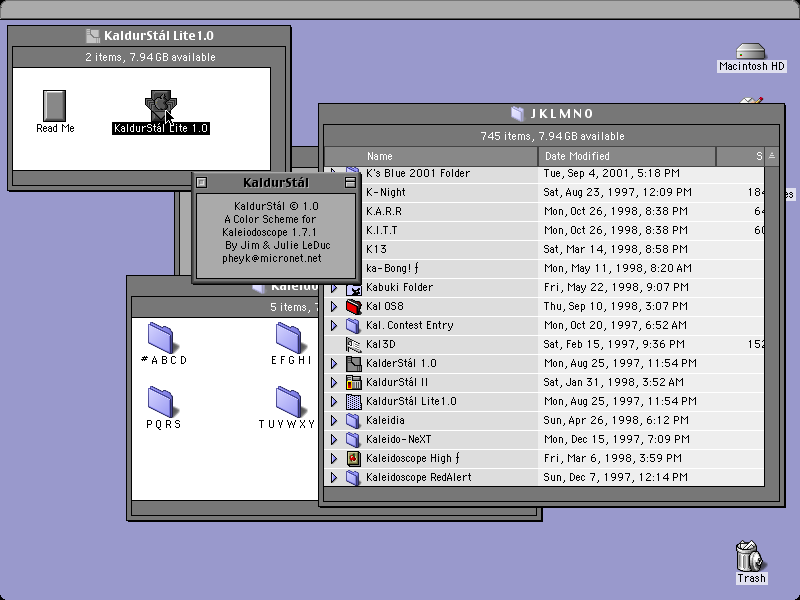The image size is (800, 600).
Task: Click the date Sun, Dec 7, 1997, 12:14 PM
Action: coord(615,478)
